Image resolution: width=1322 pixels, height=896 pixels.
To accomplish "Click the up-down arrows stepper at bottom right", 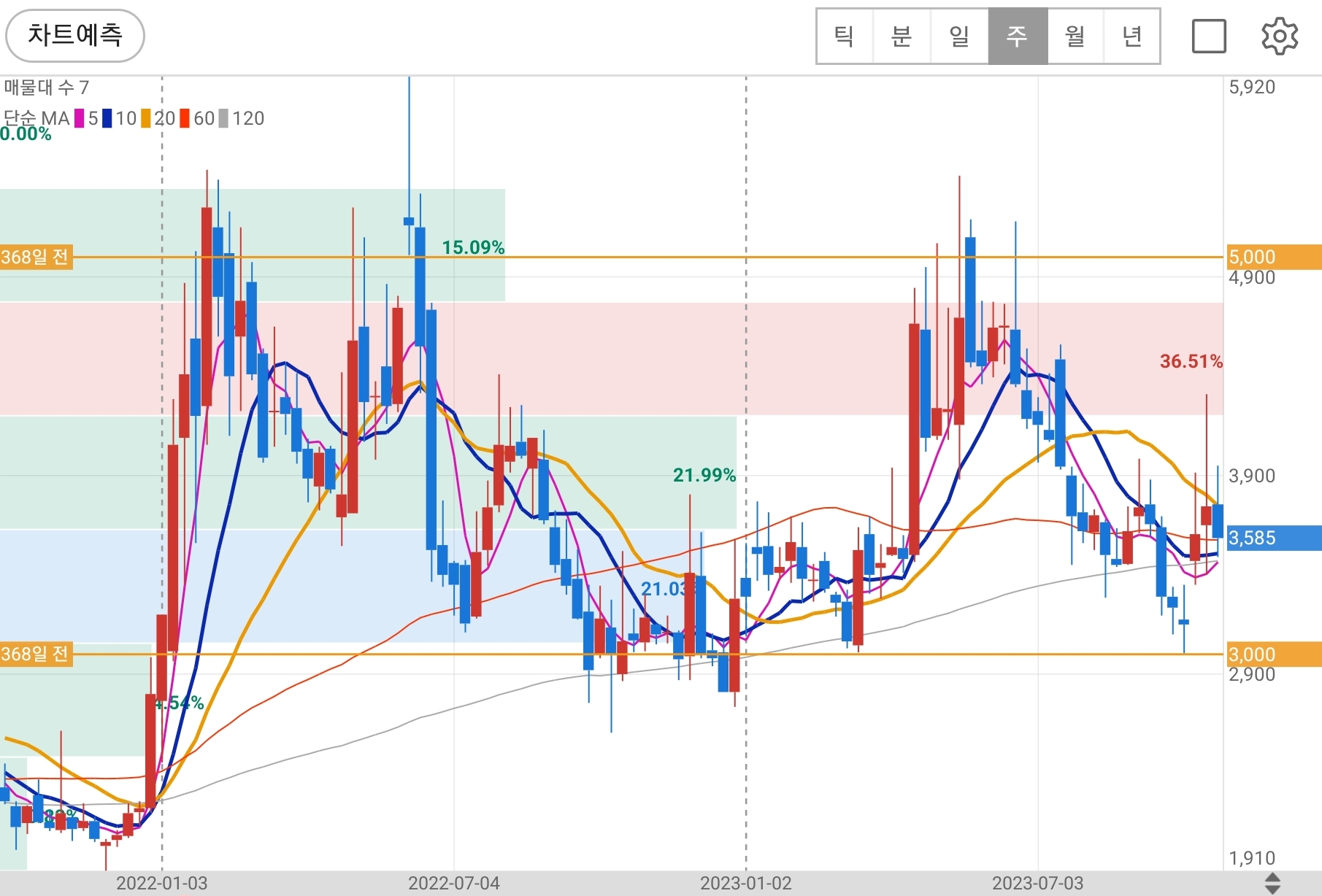I will point(1272,883).
